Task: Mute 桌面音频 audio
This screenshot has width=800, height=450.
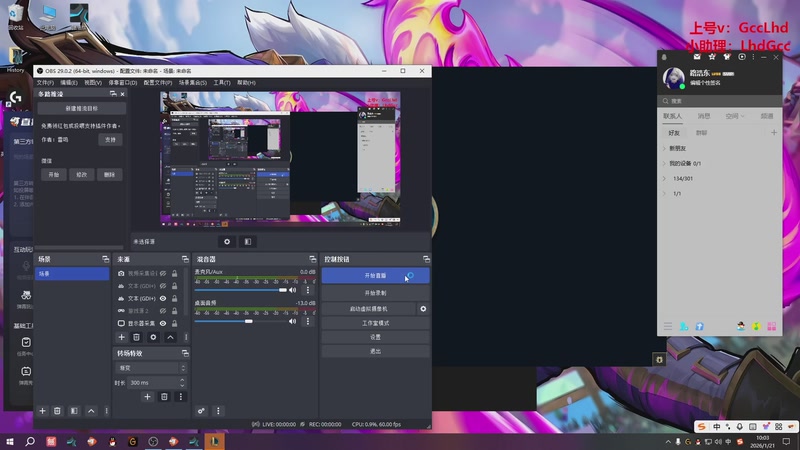Action: pos(292,321)
